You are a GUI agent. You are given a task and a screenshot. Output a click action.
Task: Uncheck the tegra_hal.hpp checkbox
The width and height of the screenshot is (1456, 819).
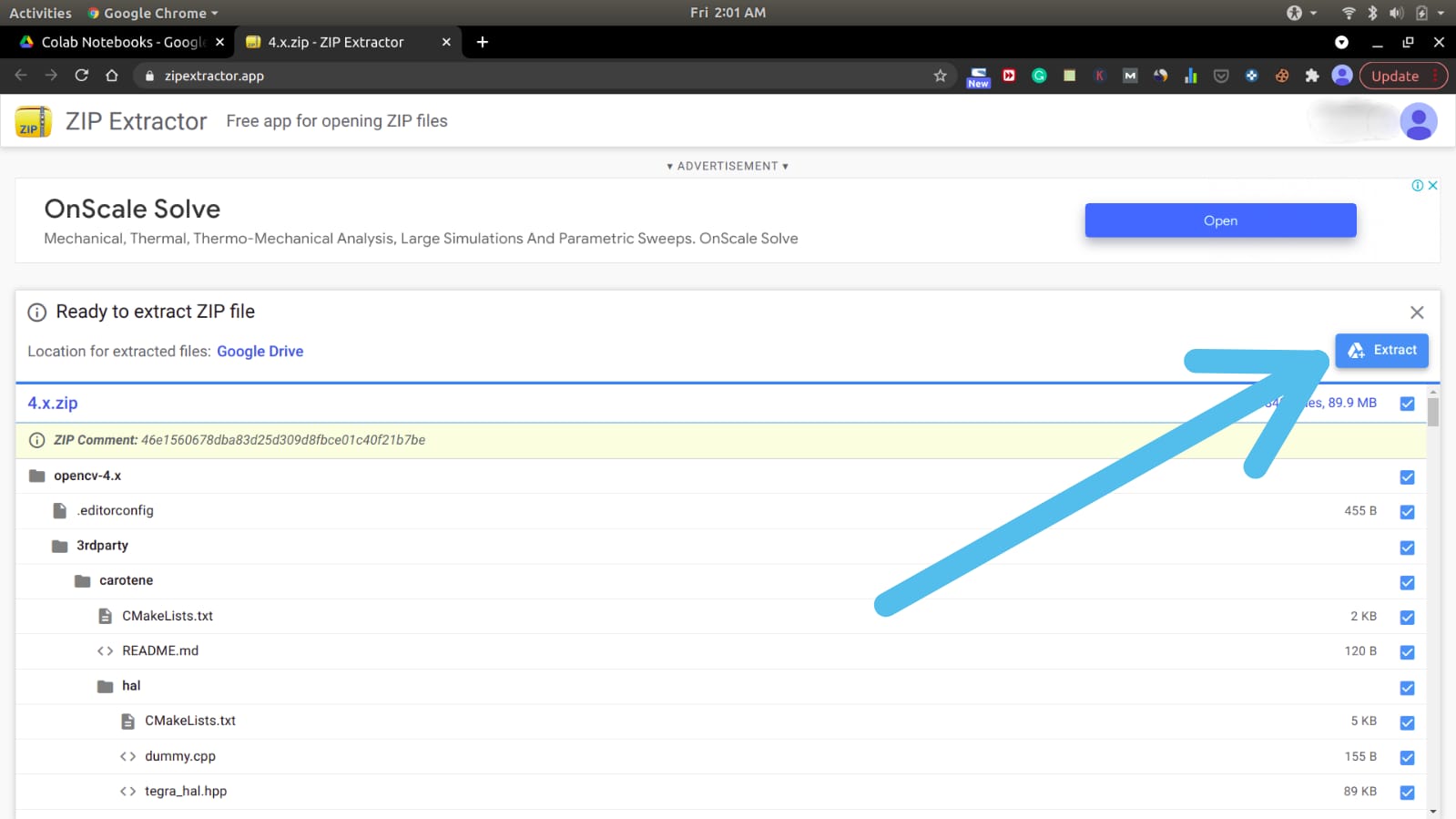click(1407, 793)
